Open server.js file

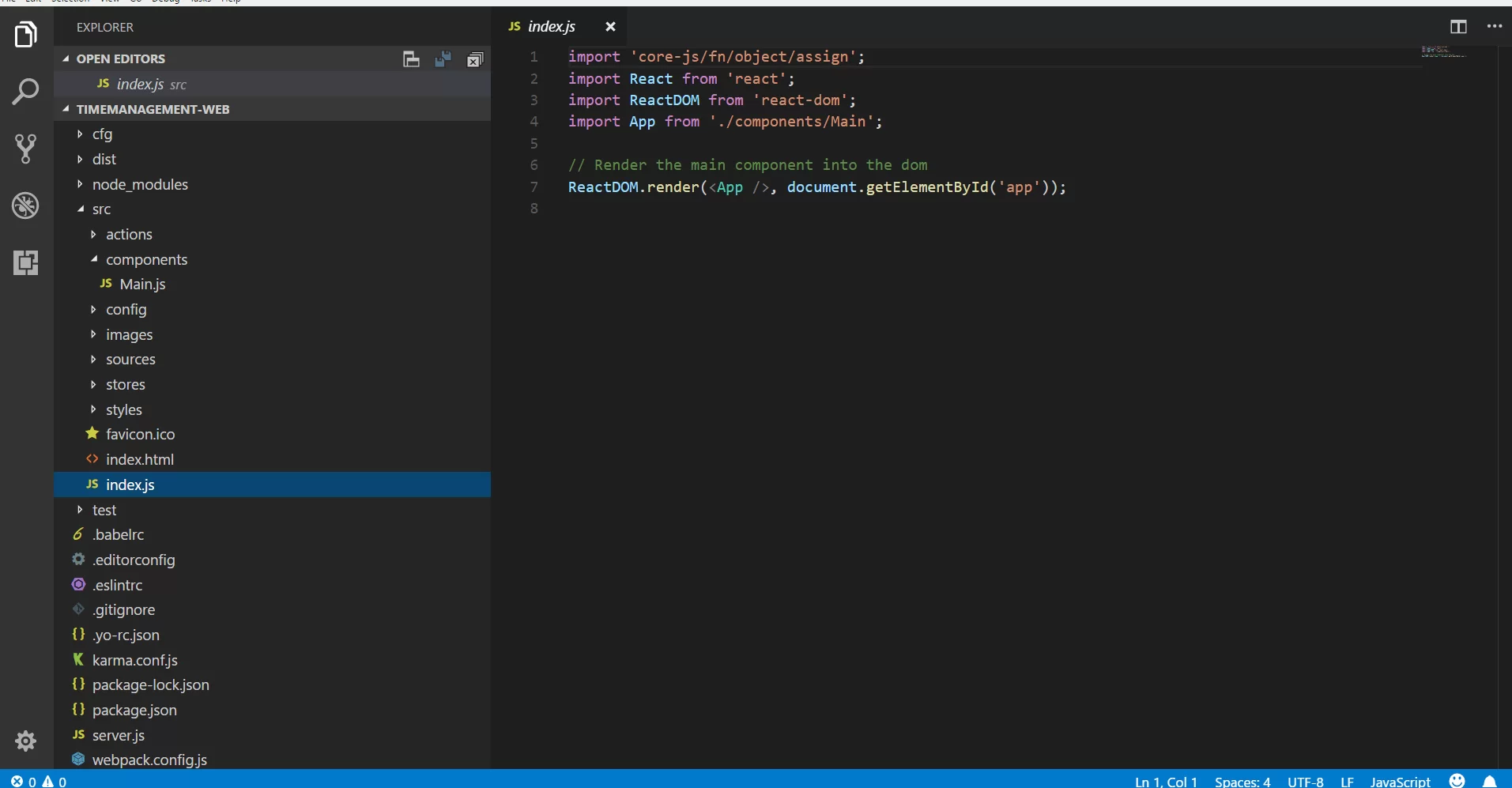pos(273,735)
